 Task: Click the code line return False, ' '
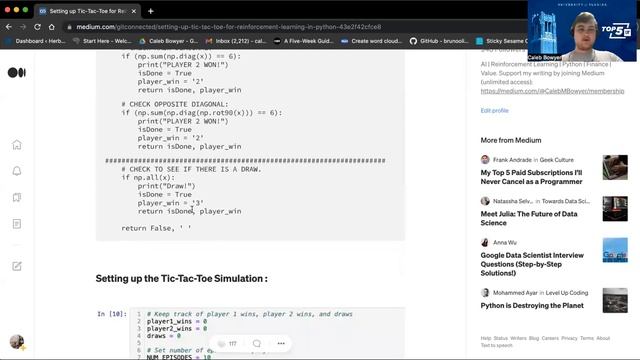pos(156,228)
